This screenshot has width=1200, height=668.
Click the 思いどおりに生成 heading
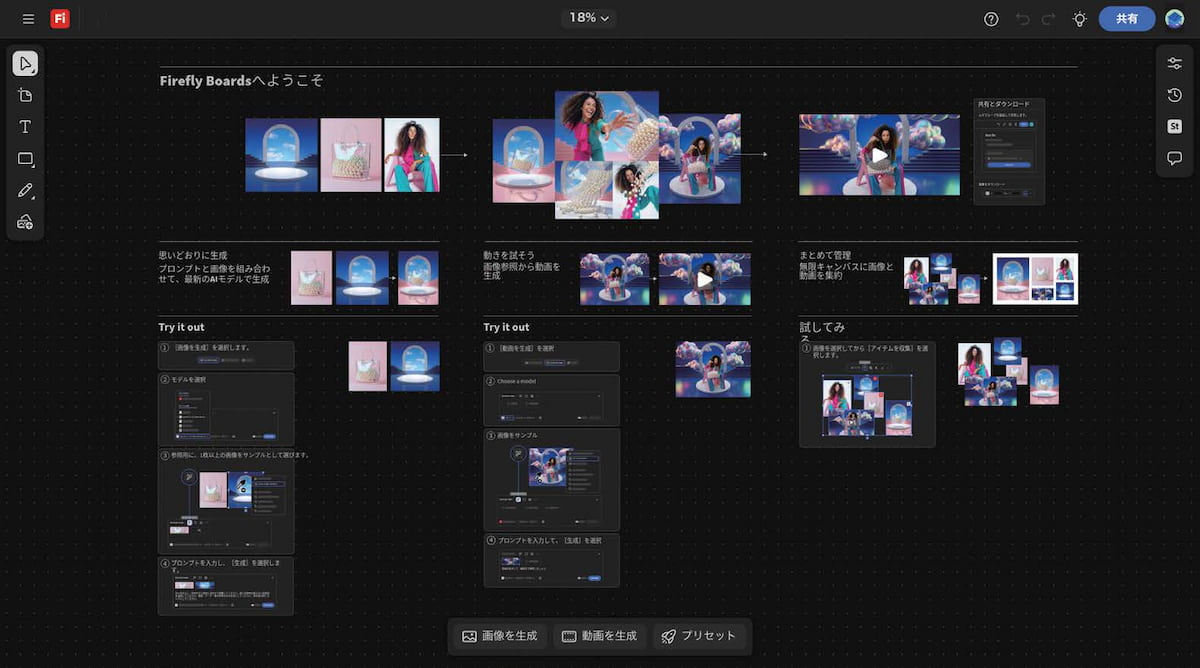[193, 256]
